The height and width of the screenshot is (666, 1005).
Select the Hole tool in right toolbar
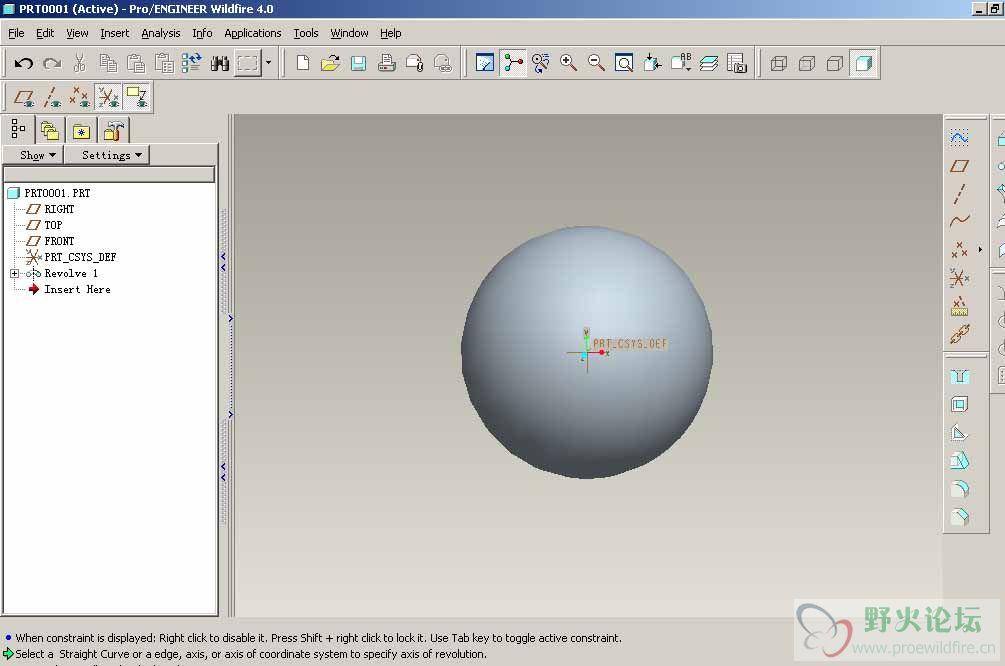[959, 376]
